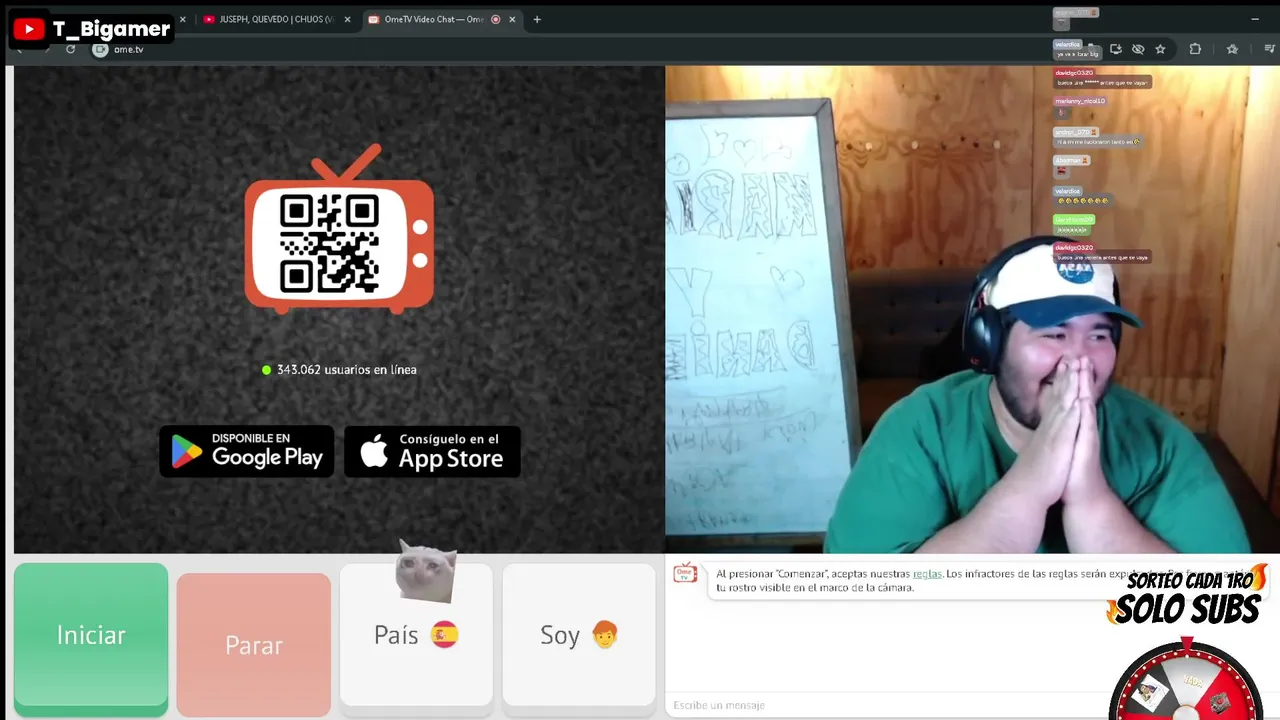Viewport: 1280px width, 720px height.
Task: Close the OmeTV Video Chat tab
Action: (x=512, y=19)
